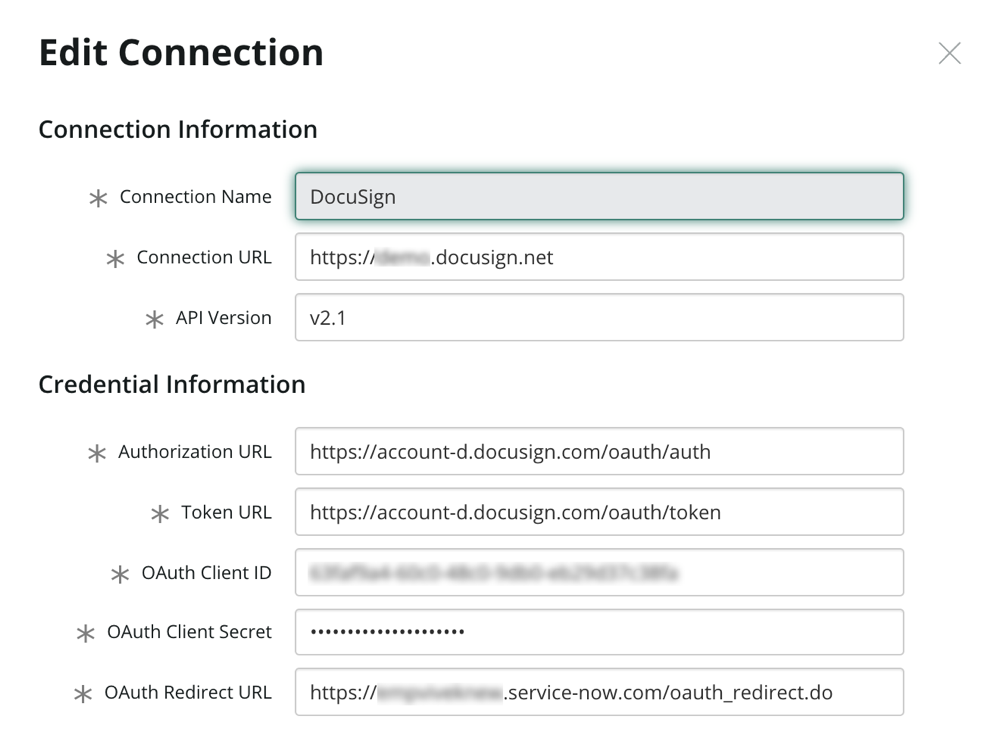Click the Credential Information section heading
The width and height of the screenshot is (1000, 754).
[172, 385]
